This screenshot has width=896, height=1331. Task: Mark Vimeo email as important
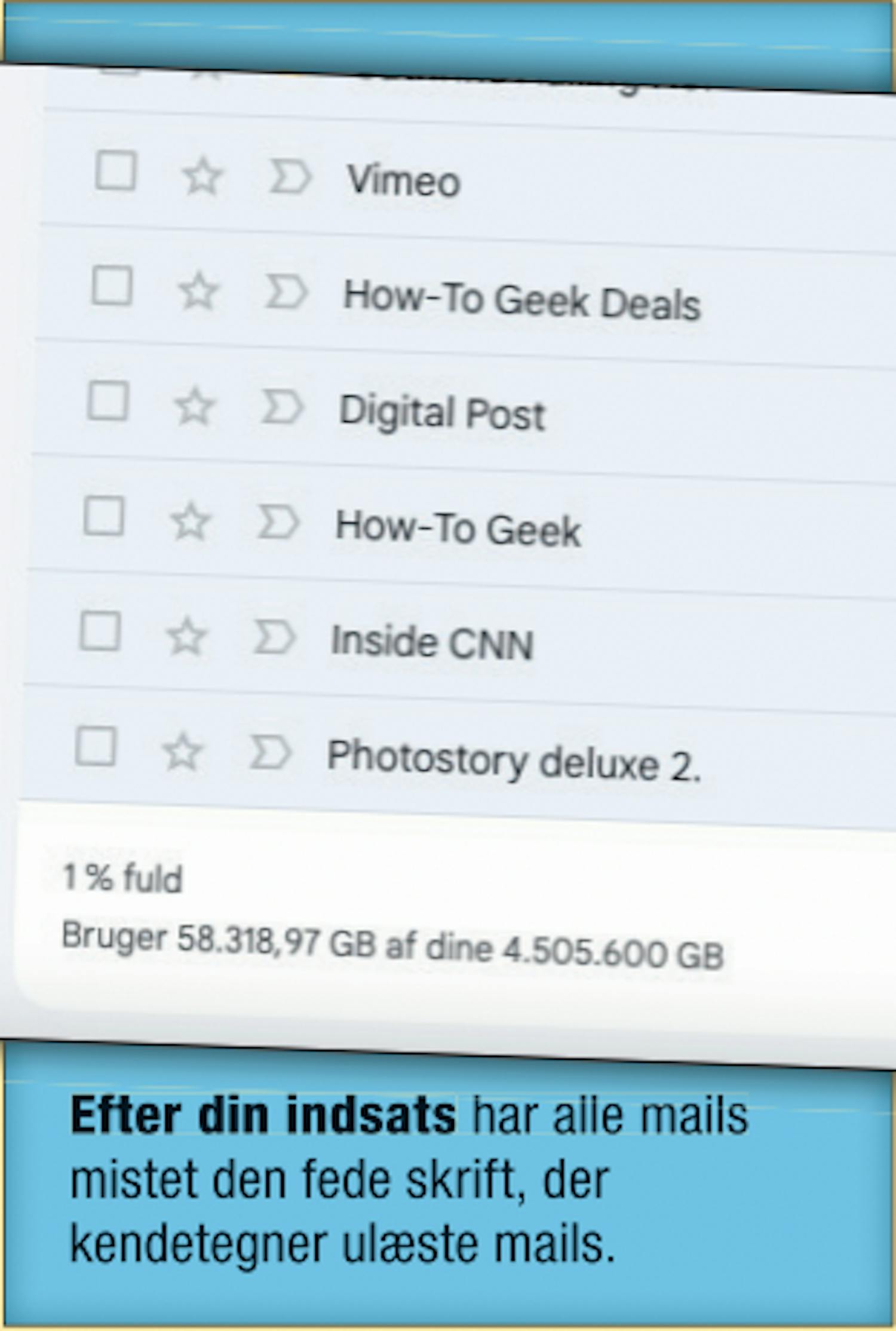click(290, 177)
